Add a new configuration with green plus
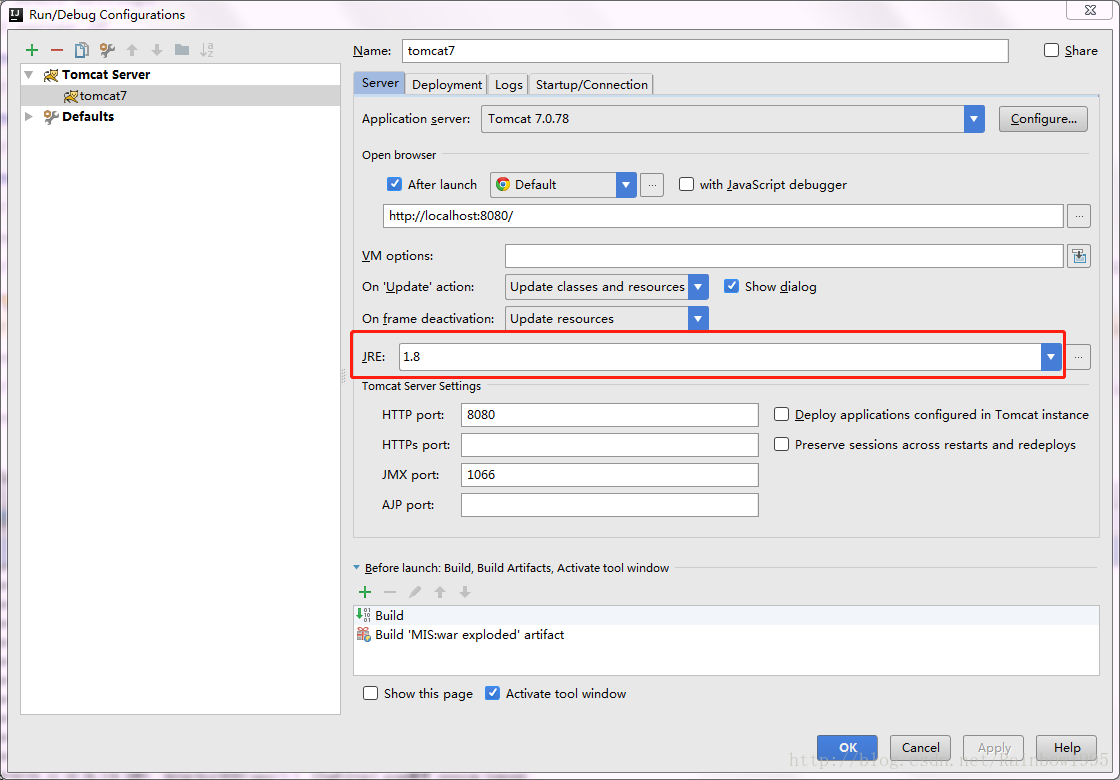The image size is (1120, 780). (x=31, y=50)
